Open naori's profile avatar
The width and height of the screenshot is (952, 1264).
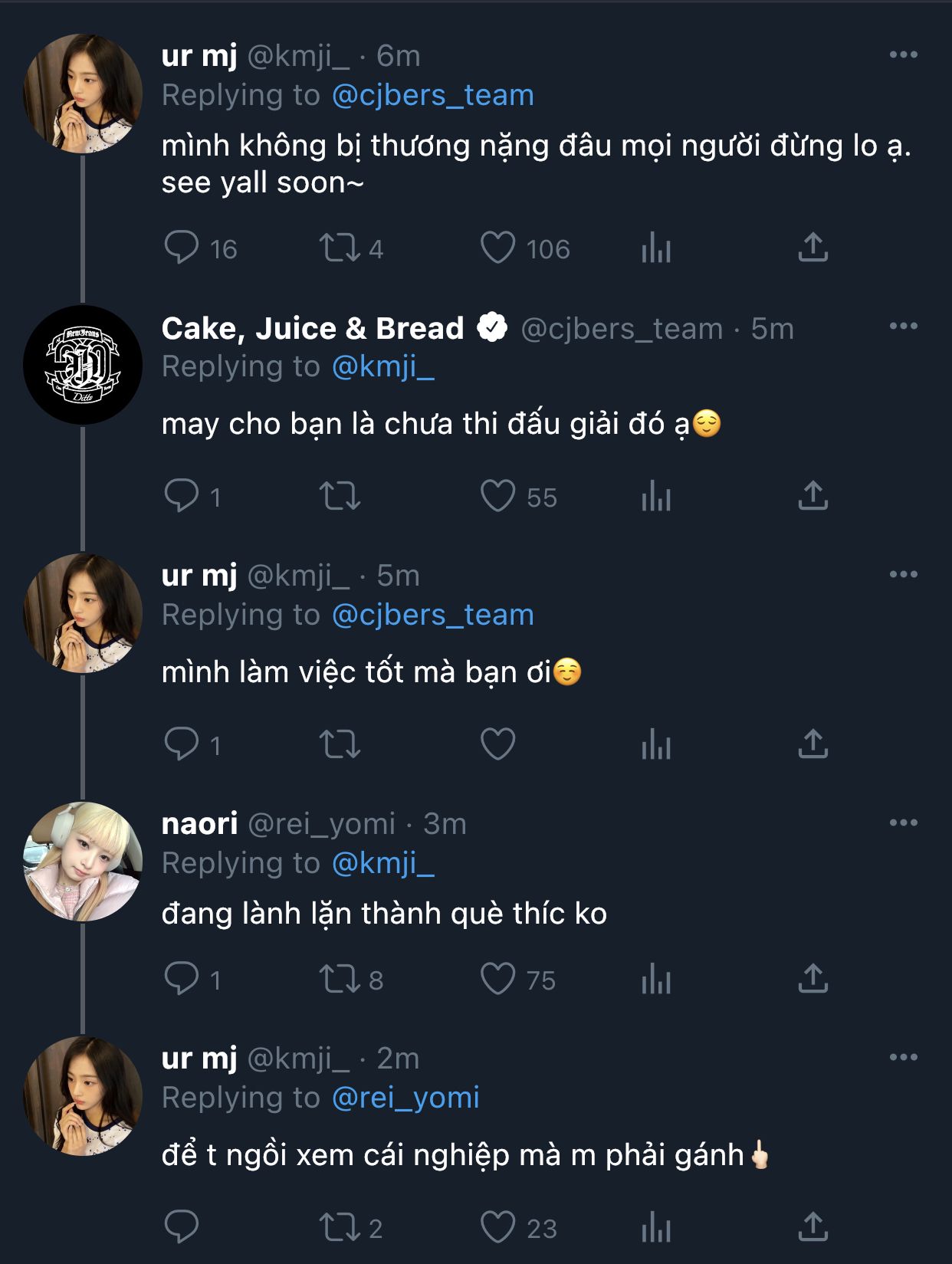(x=83, y=862)
